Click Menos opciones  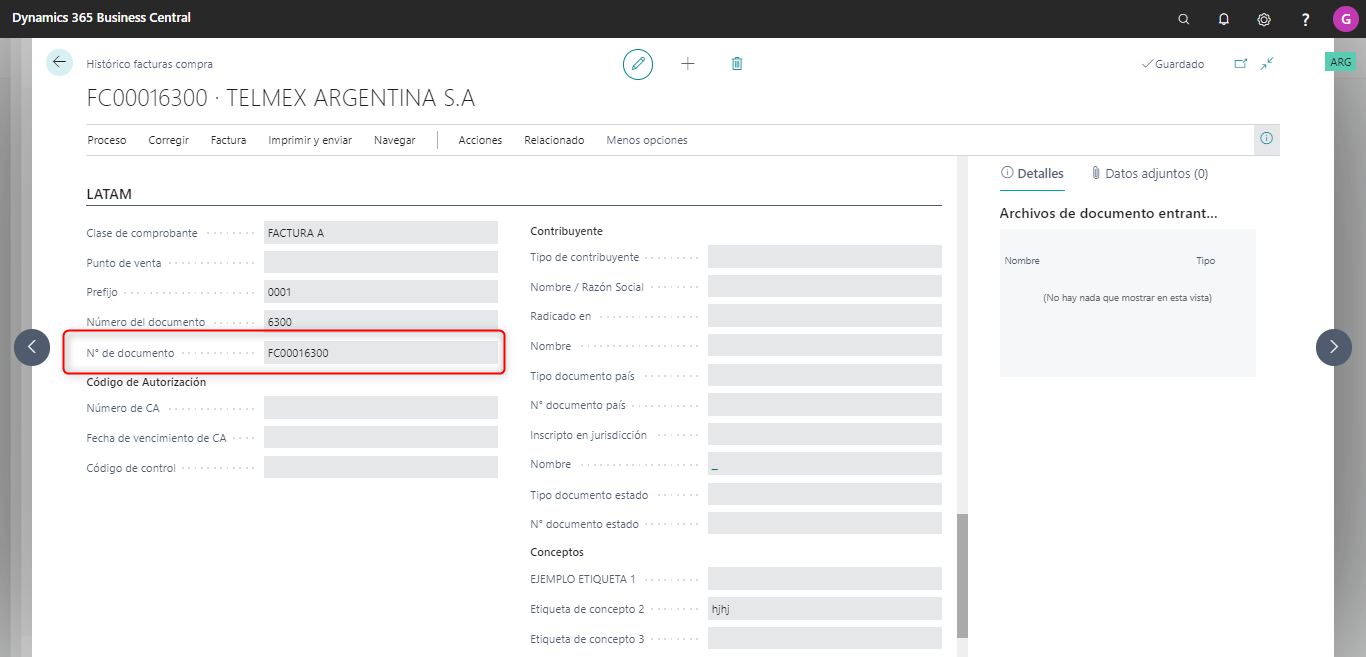coord(647,140)
